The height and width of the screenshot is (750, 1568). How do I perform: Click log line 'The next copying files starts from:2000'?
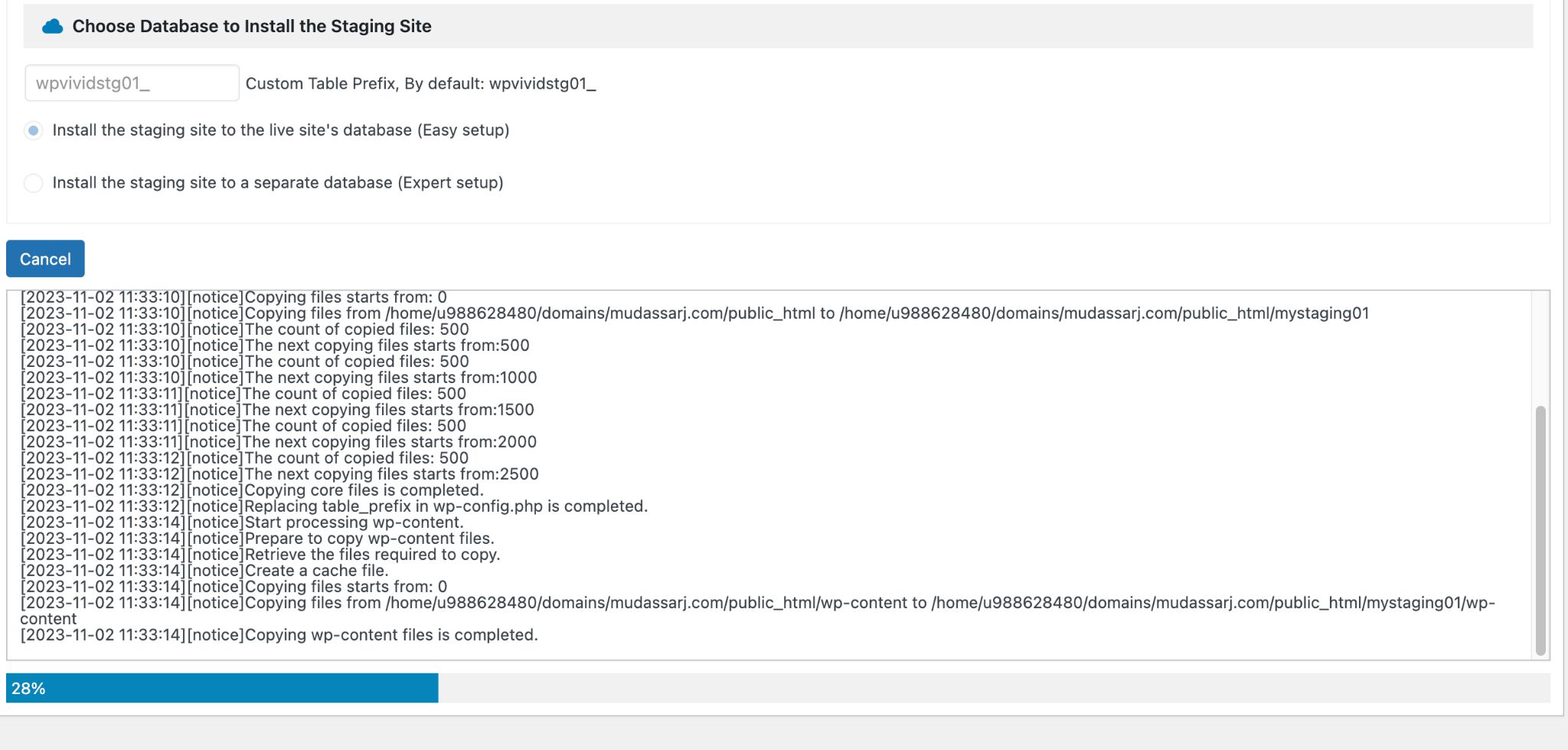click(279, 442)
